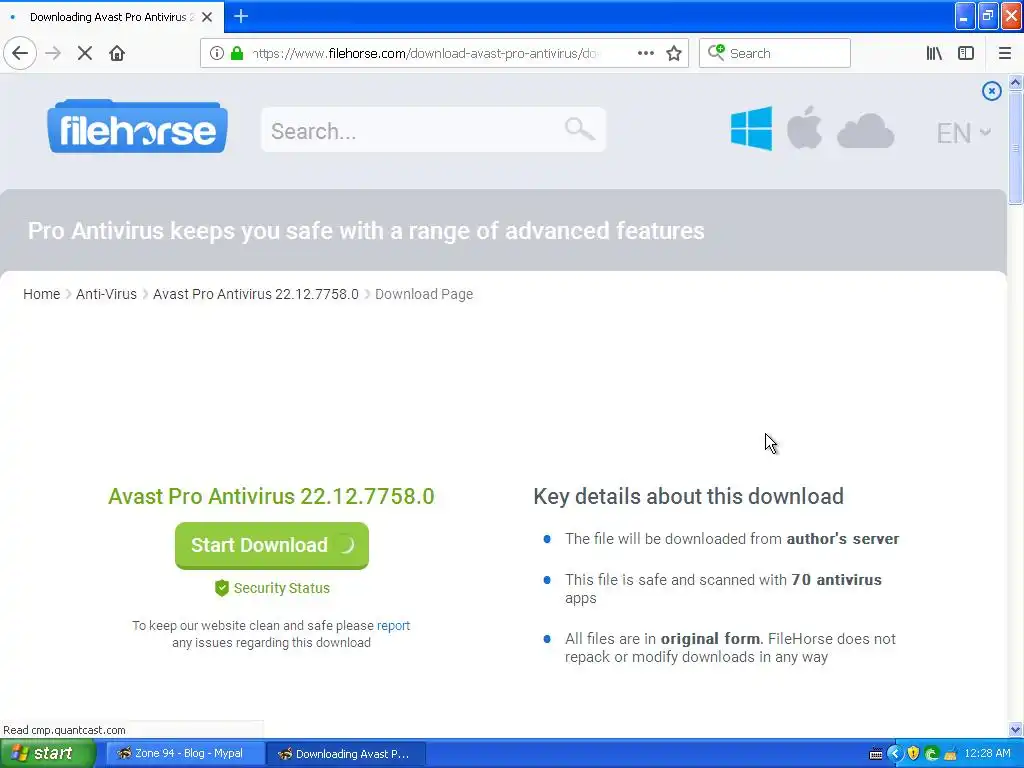Switch to Zone 94 - Blog - Mypal taskbar item
Image resolution: width=1024 pixels, height=768 pixels.
[186, 754]
